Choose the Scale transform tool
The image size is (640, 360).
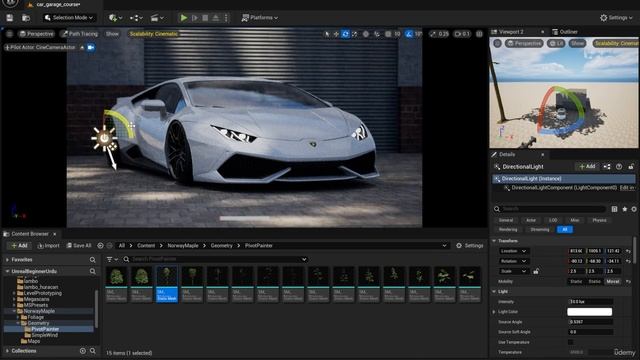click(x=354, y=34)
